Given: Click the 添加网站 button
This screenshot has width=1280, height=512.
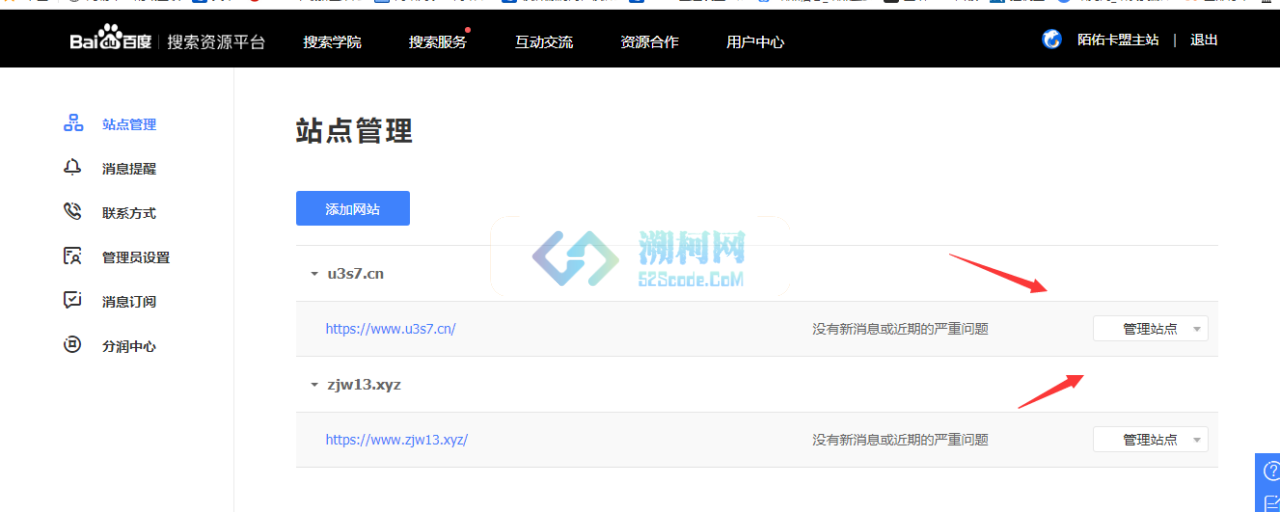Looking at the screenshot, I should (x=353, y=209).
